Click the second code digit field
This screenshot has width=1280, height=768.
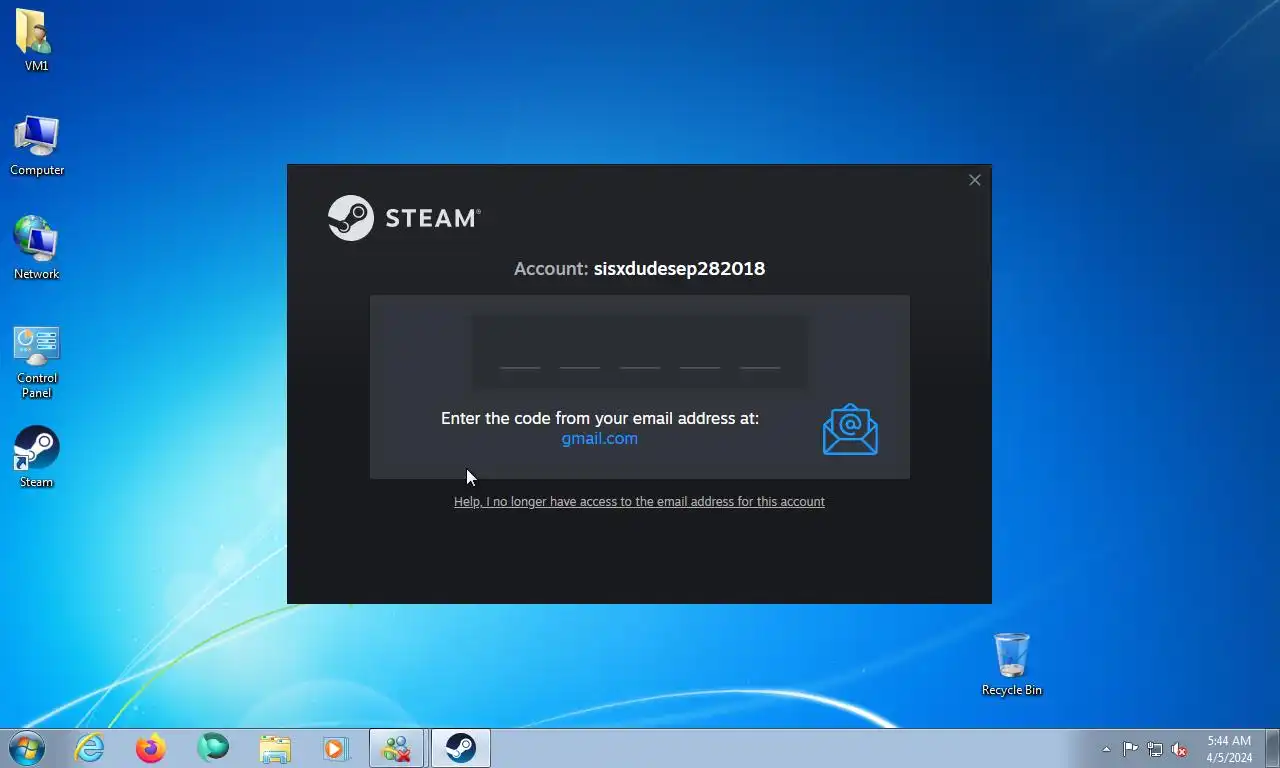[580, 352]
